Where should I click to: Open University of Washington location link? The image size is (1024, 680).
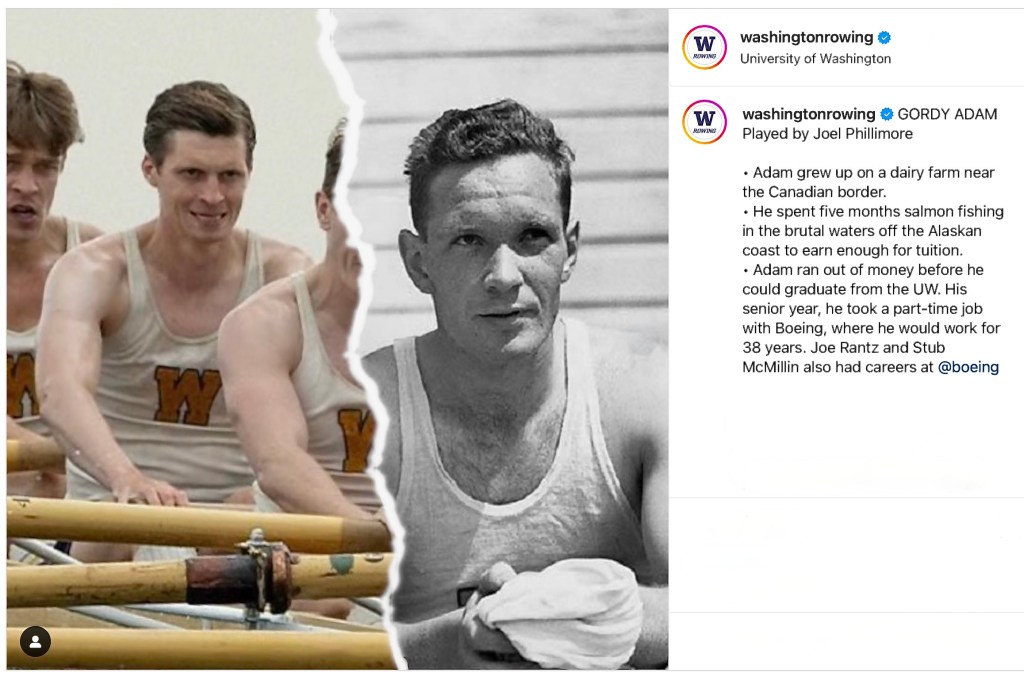coord(815,59)
